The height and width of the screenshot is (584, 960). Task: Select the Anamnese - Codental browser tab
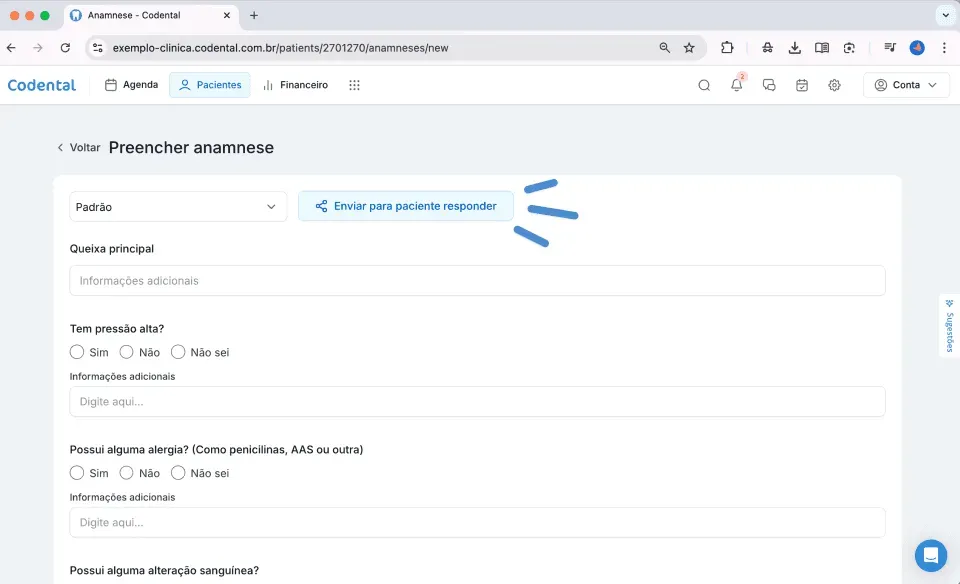(x=151, y=15)
